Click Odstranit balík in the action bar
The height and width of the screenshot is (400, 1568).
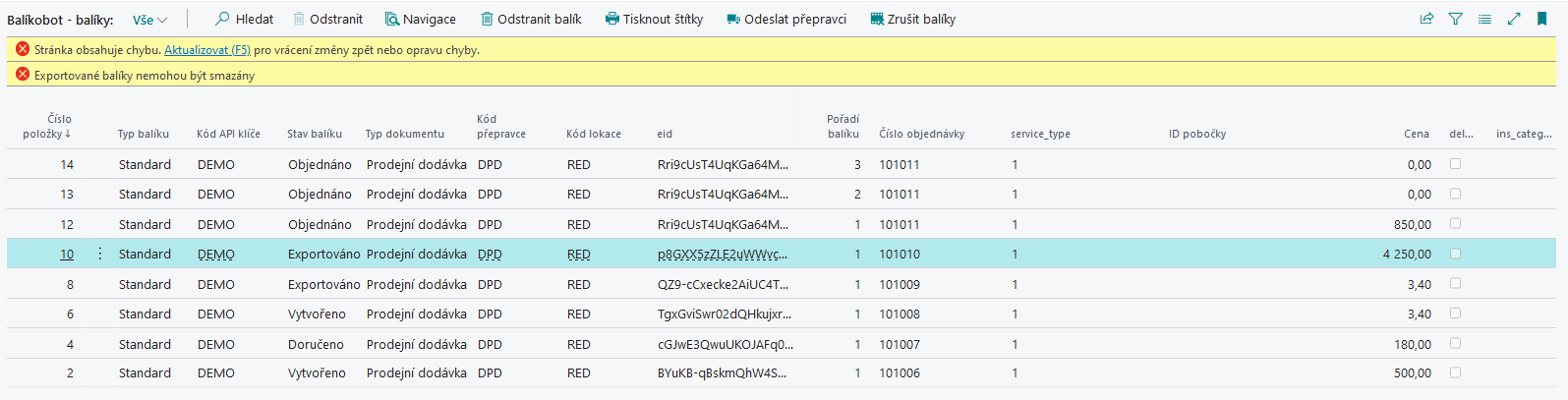tap(531, 19)
